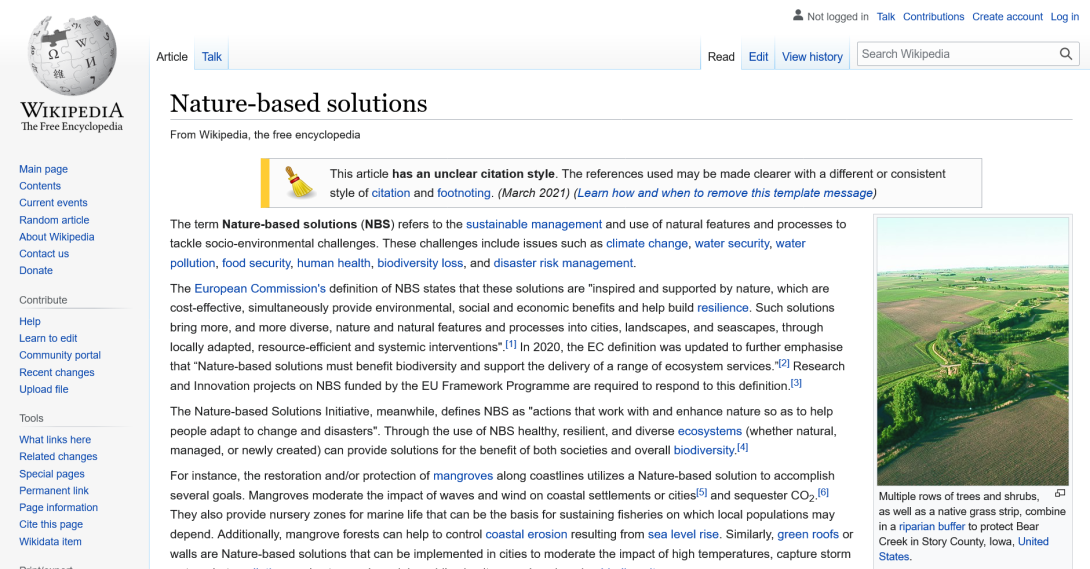Follow the mangroves link
The width and height of the screenshot is (1090, 569).
pos(463,476)
